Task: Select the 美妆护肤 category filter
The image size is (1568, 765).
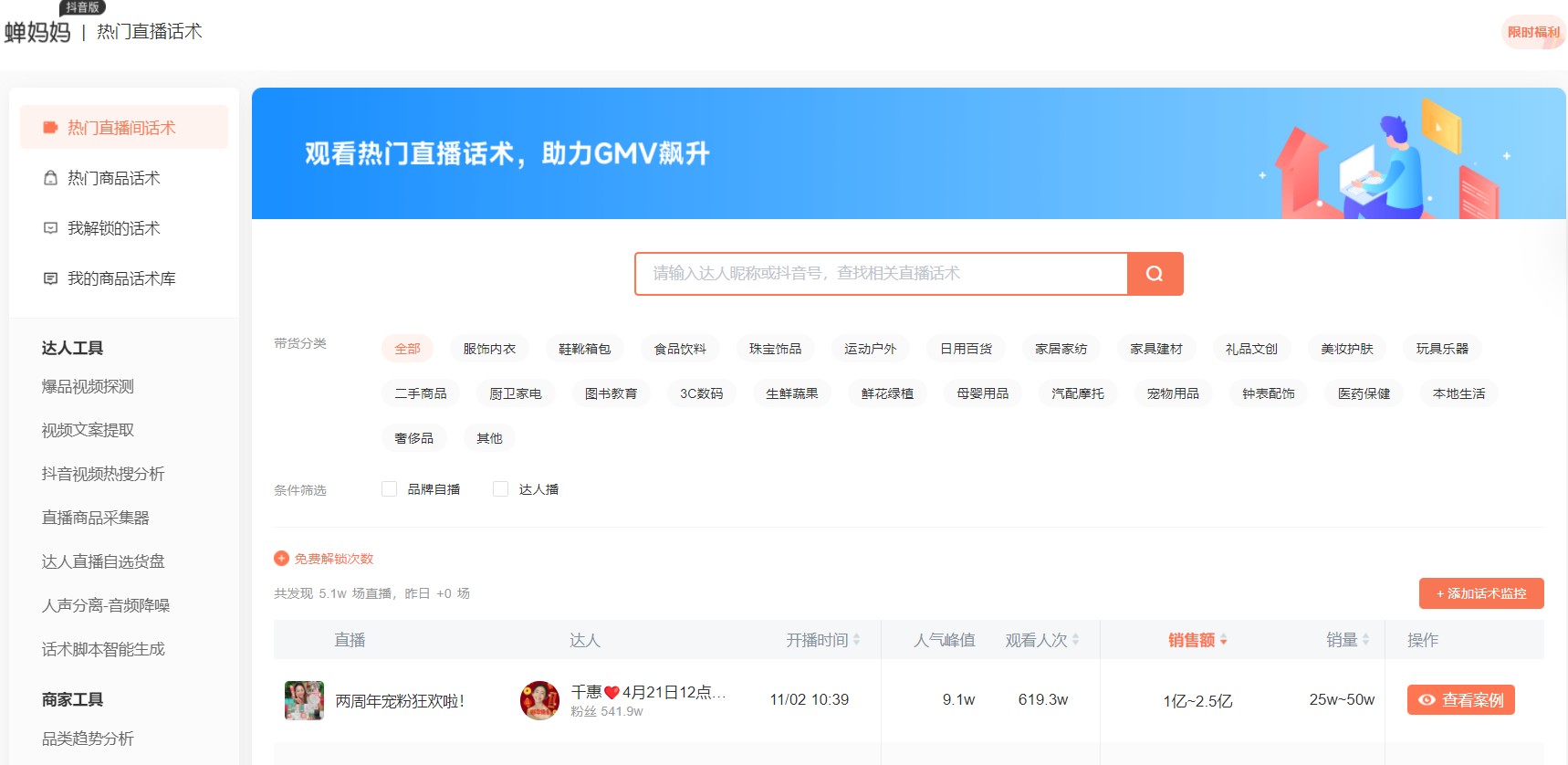Action: (x=1346, y=349)
